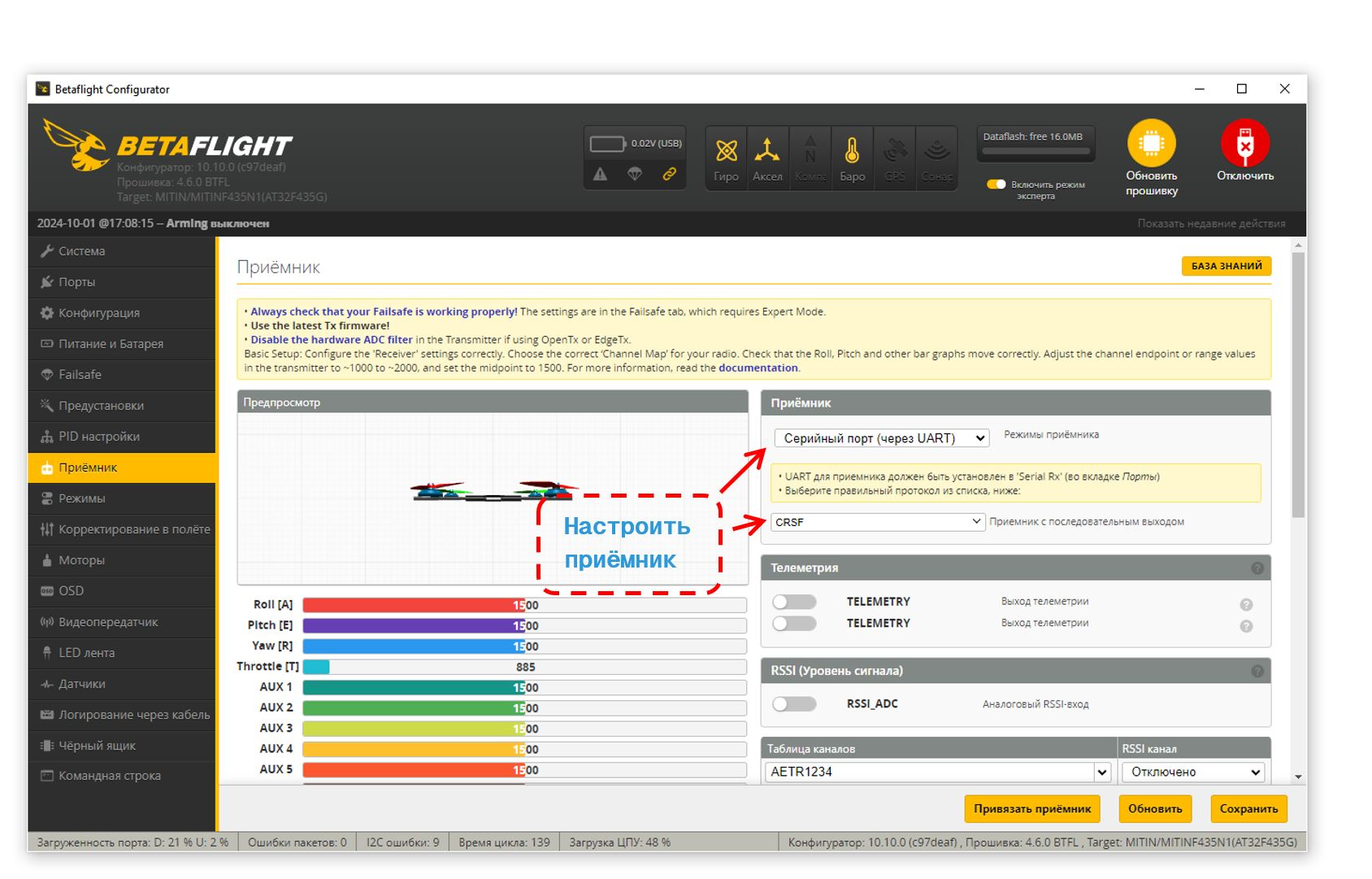Open the Корректирование в полёте tab

(122, 529)
